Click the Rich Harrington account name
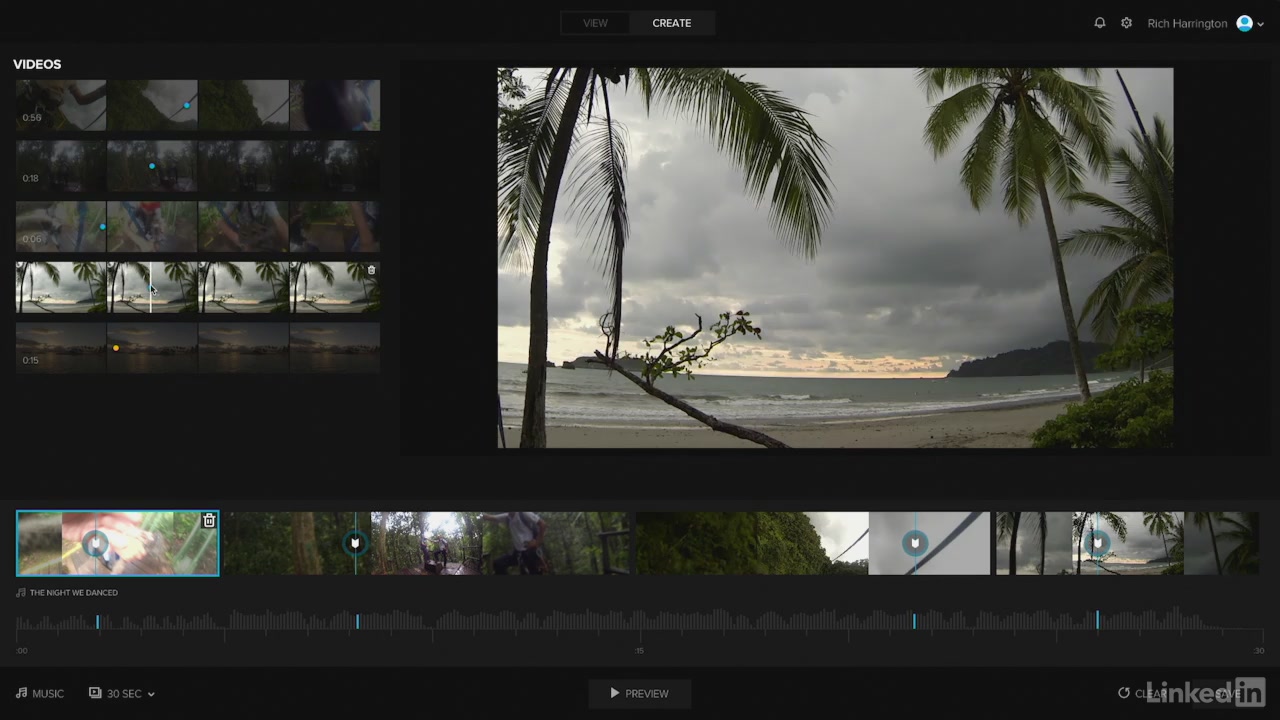The height and width of the screenshot is (720, 1280). tap(1187, 23)
